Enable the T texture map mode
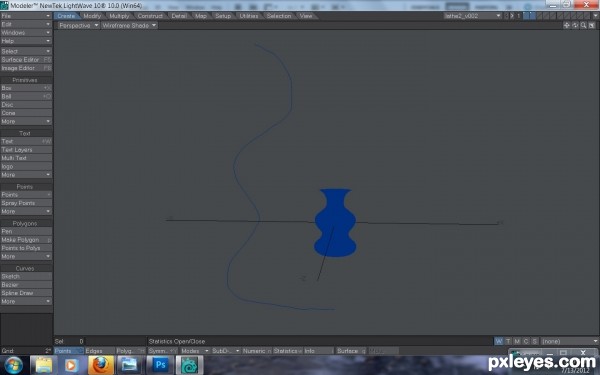 coord(508,341)
